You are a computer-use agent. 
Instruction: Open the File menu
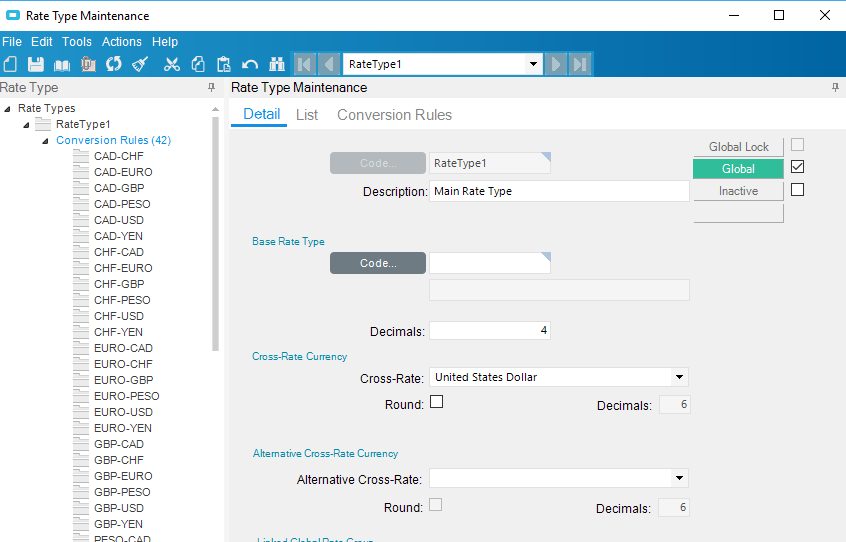tap(12, 42)
